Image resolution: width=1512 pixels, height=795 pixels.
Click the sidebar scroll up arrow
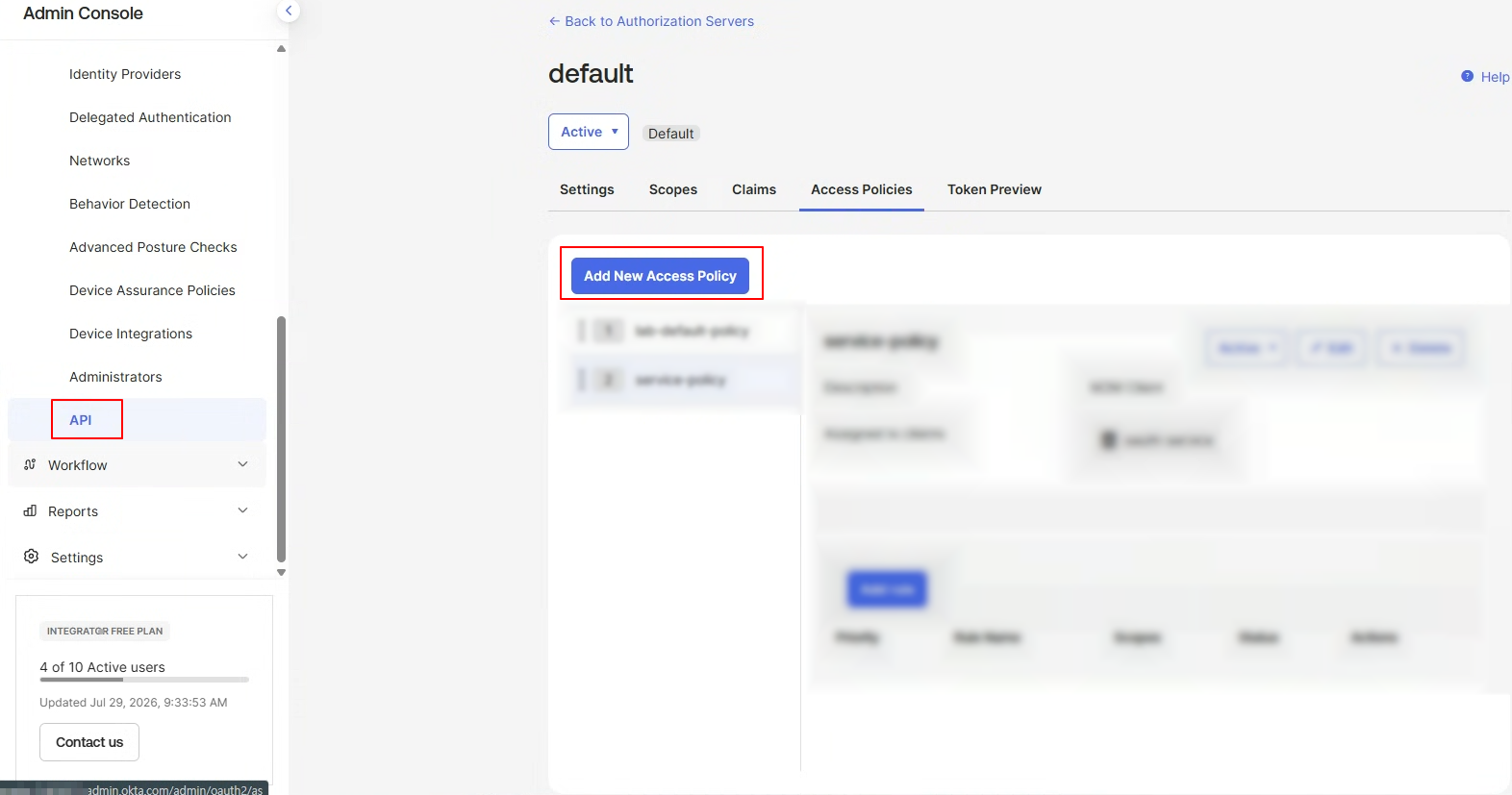click(x=281, y=49)
